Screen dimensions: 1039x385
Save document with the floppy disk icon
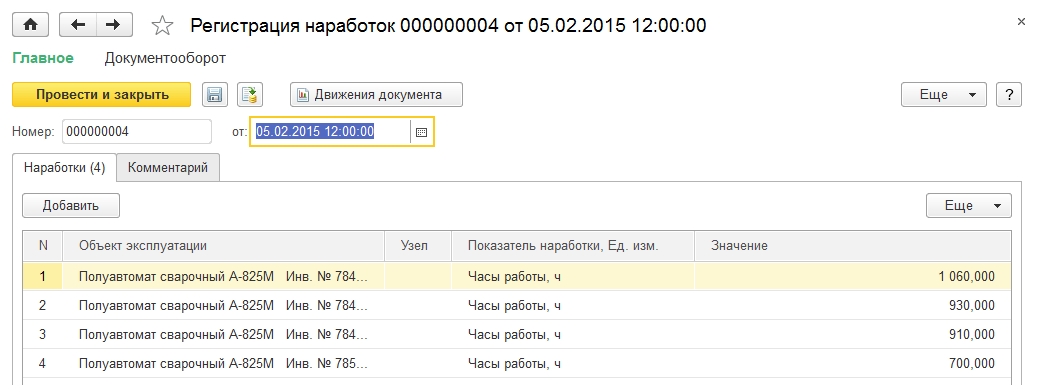tap(214, 95)
